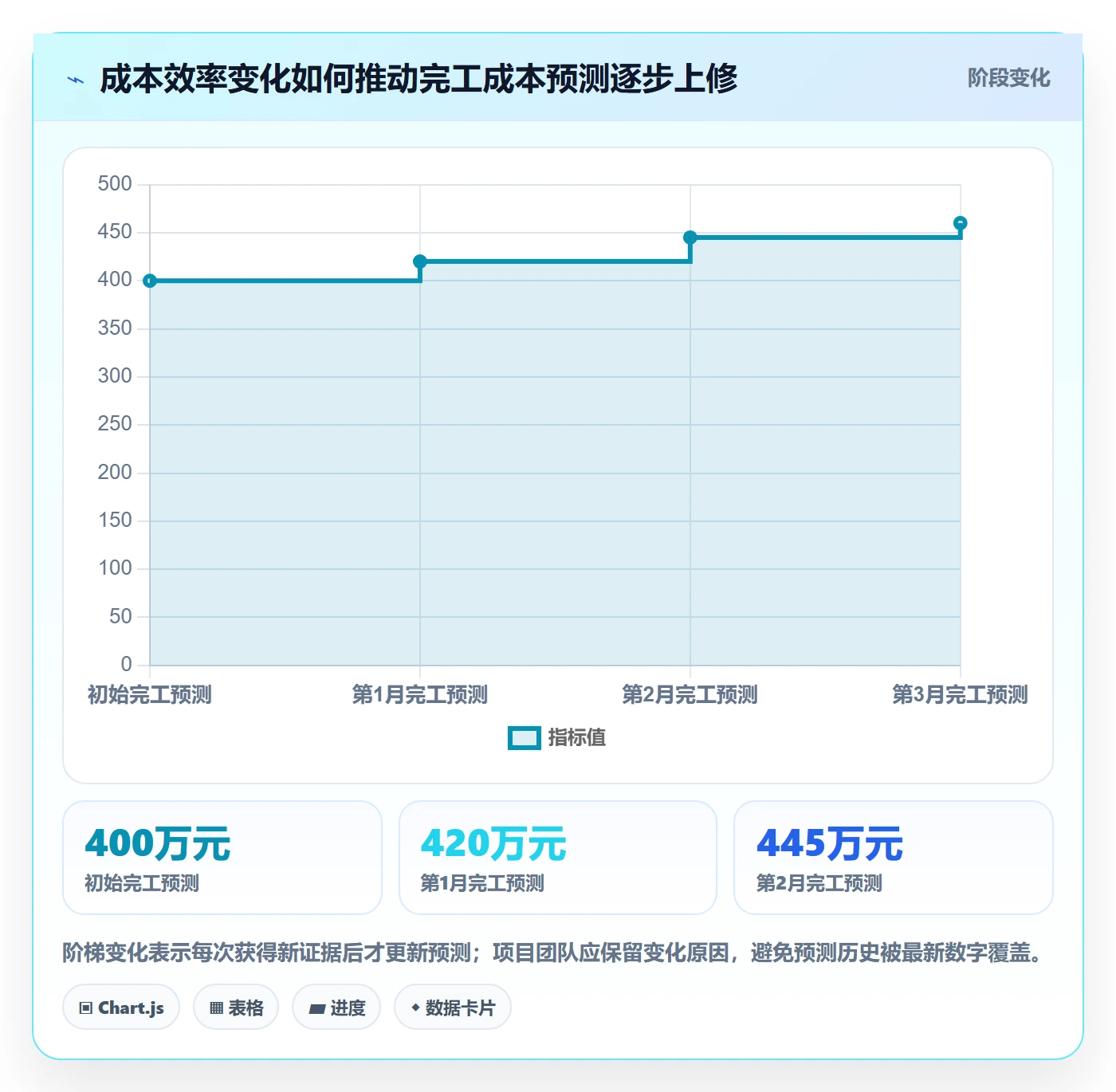
Task: Select the 第2月完工预测 data point at 445
Action: pos(690,238)
